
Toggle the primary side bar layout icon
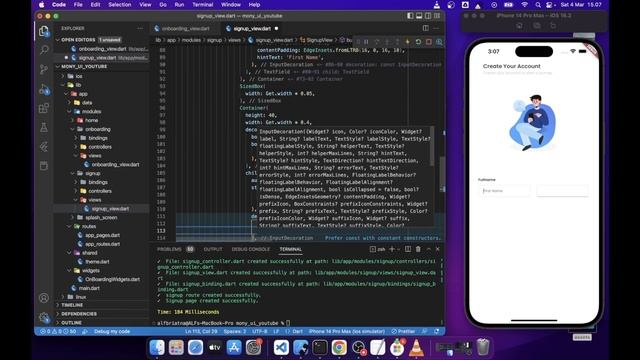(410, 16)
